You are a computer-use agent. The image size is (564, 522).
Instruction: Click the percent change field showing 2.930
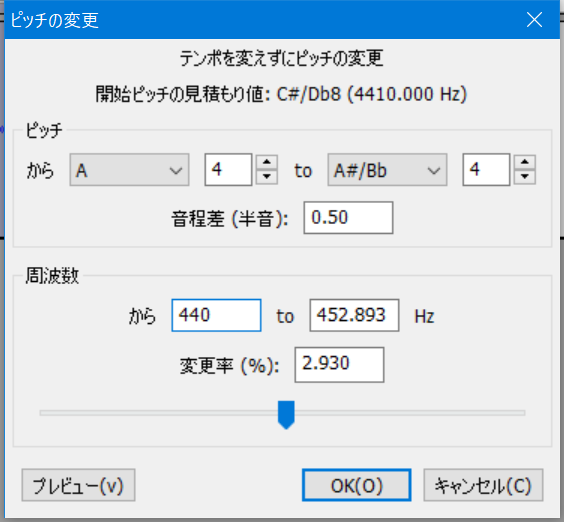[x=339, y=364]
